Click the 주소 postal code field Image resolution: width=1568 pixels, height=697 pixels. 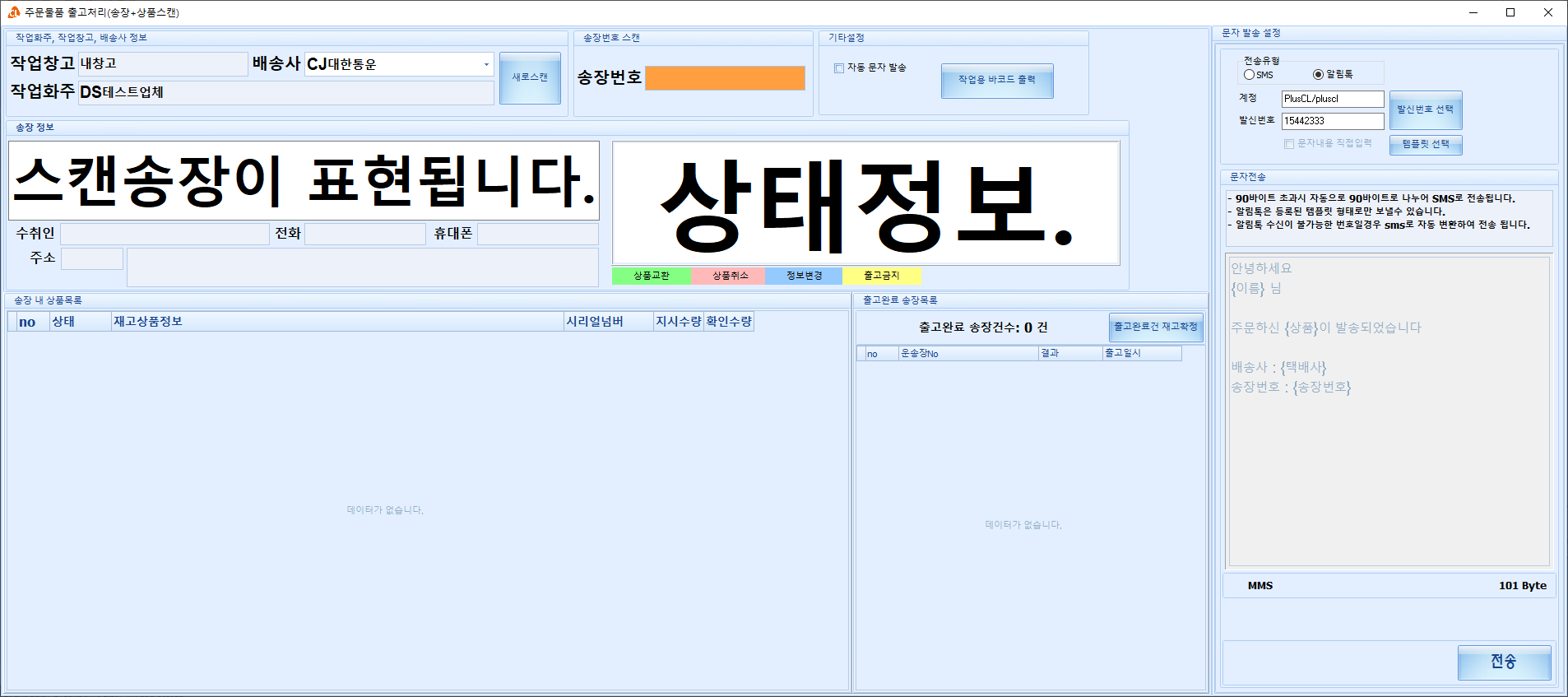tap(92, 258)
